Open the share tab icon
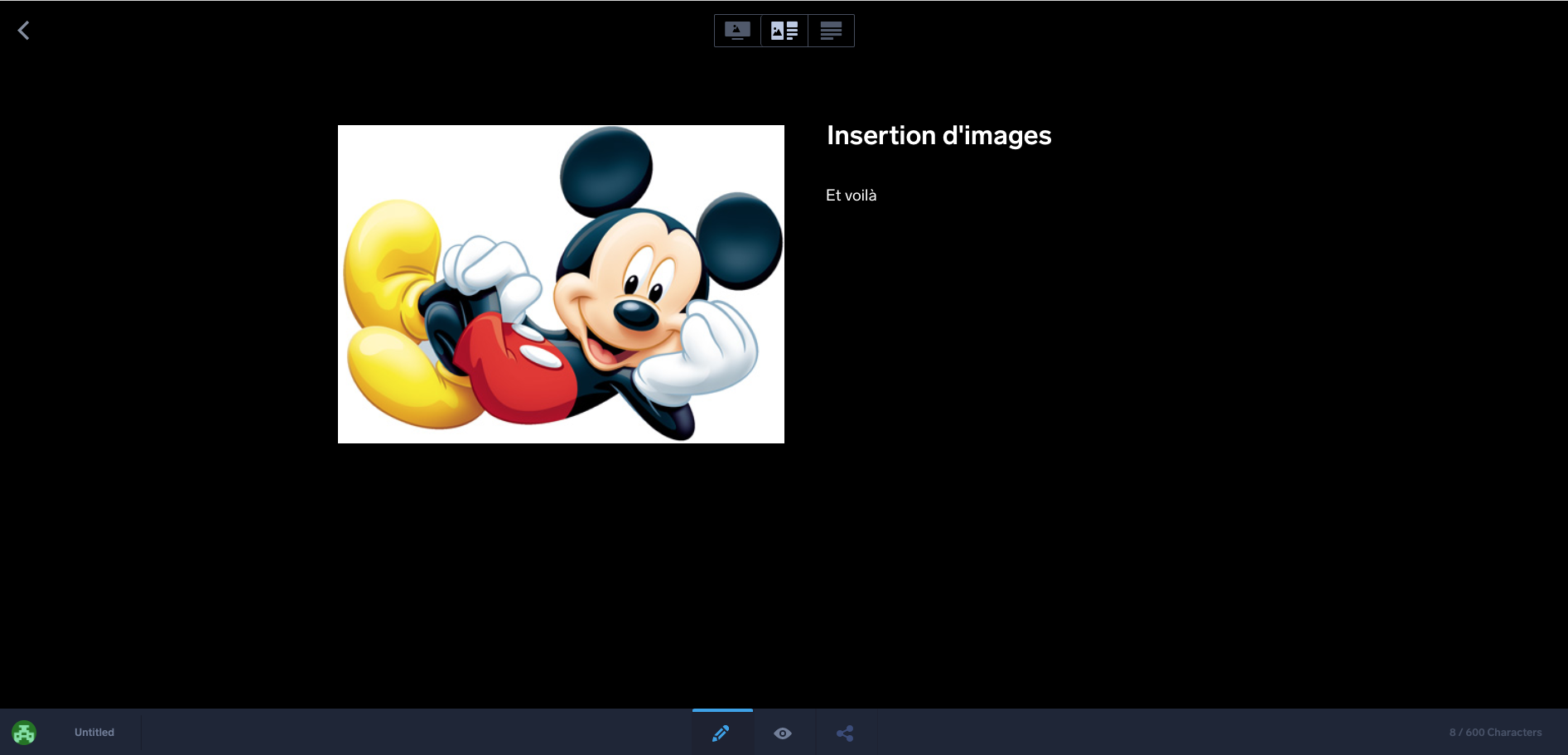 pos(845,733)
